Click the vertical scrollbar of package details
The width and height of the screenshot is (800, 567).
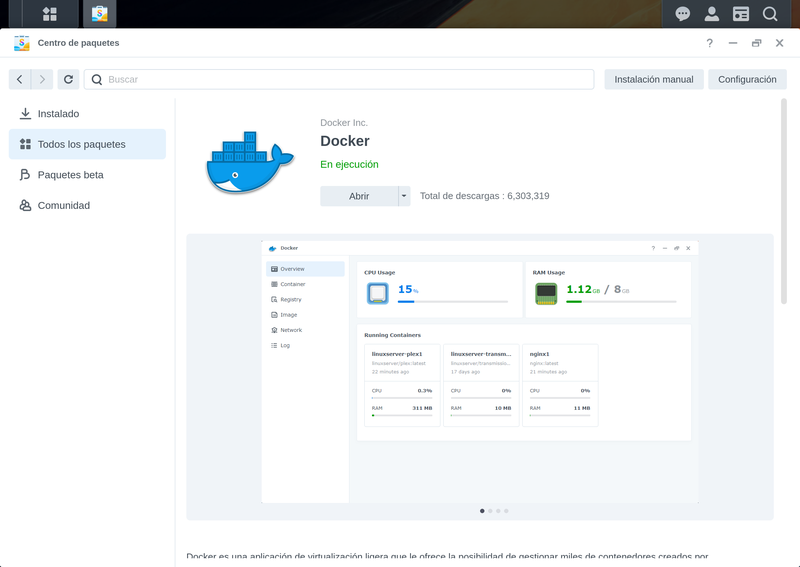pos(784,202)
